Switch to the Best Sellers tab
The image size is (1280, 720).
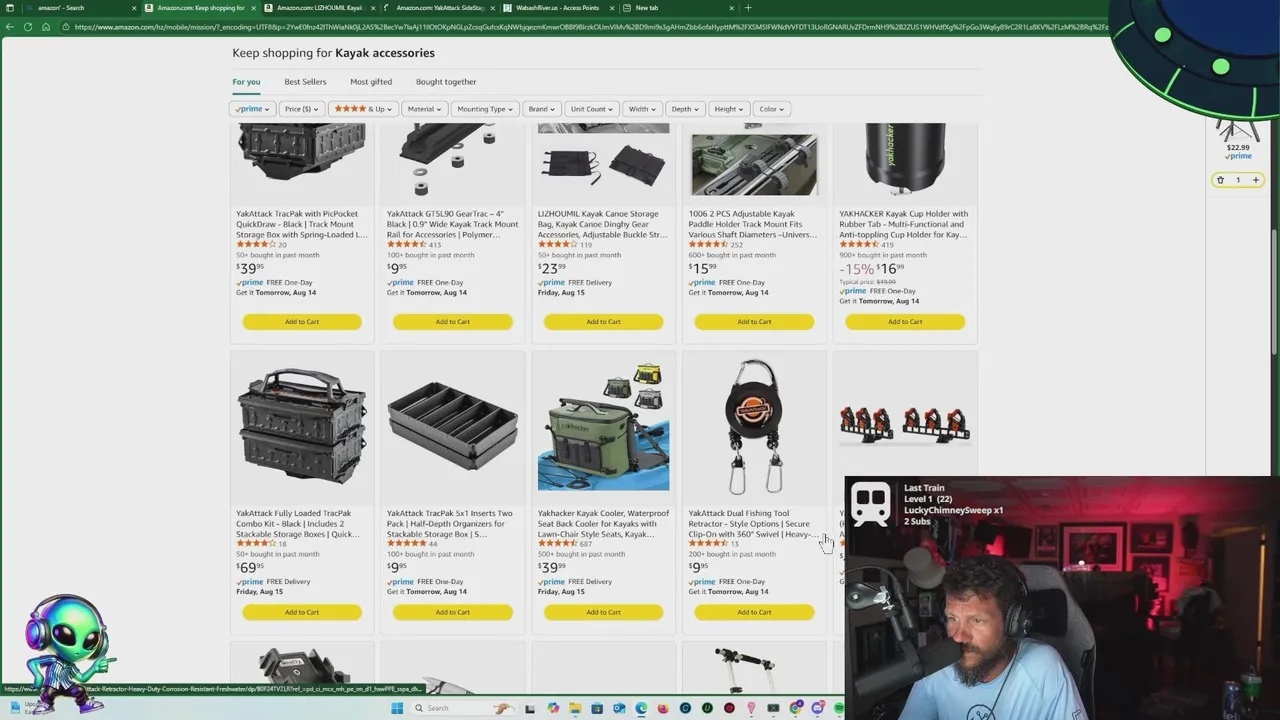[x=305, y=82]
